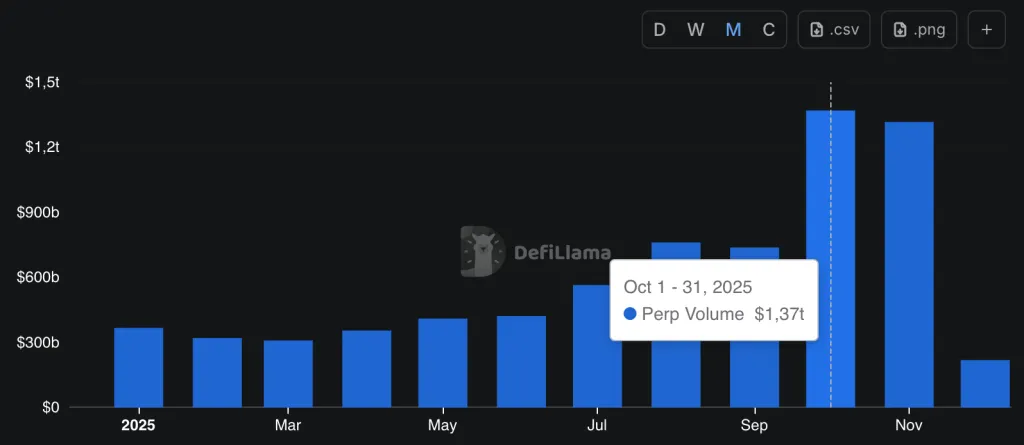Click the June 2025 volume bar
The width and height of the screenshot is (1024, 445).
pos(521,362)
